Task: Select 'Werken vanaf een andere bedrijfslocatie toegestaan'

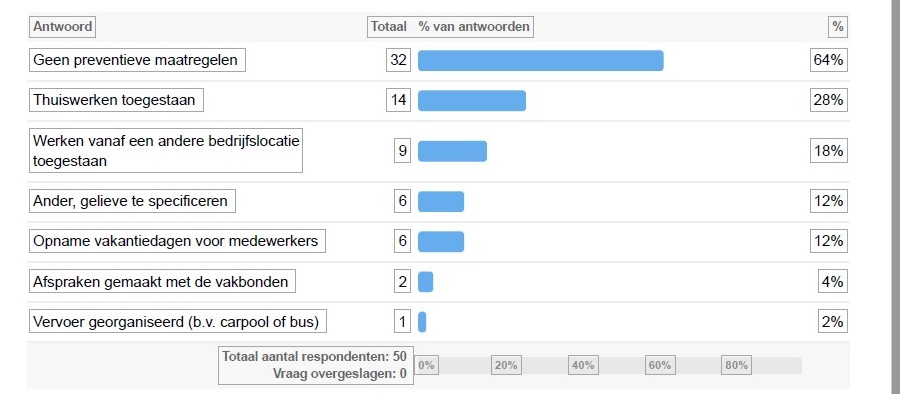Action: click(165, 150)
